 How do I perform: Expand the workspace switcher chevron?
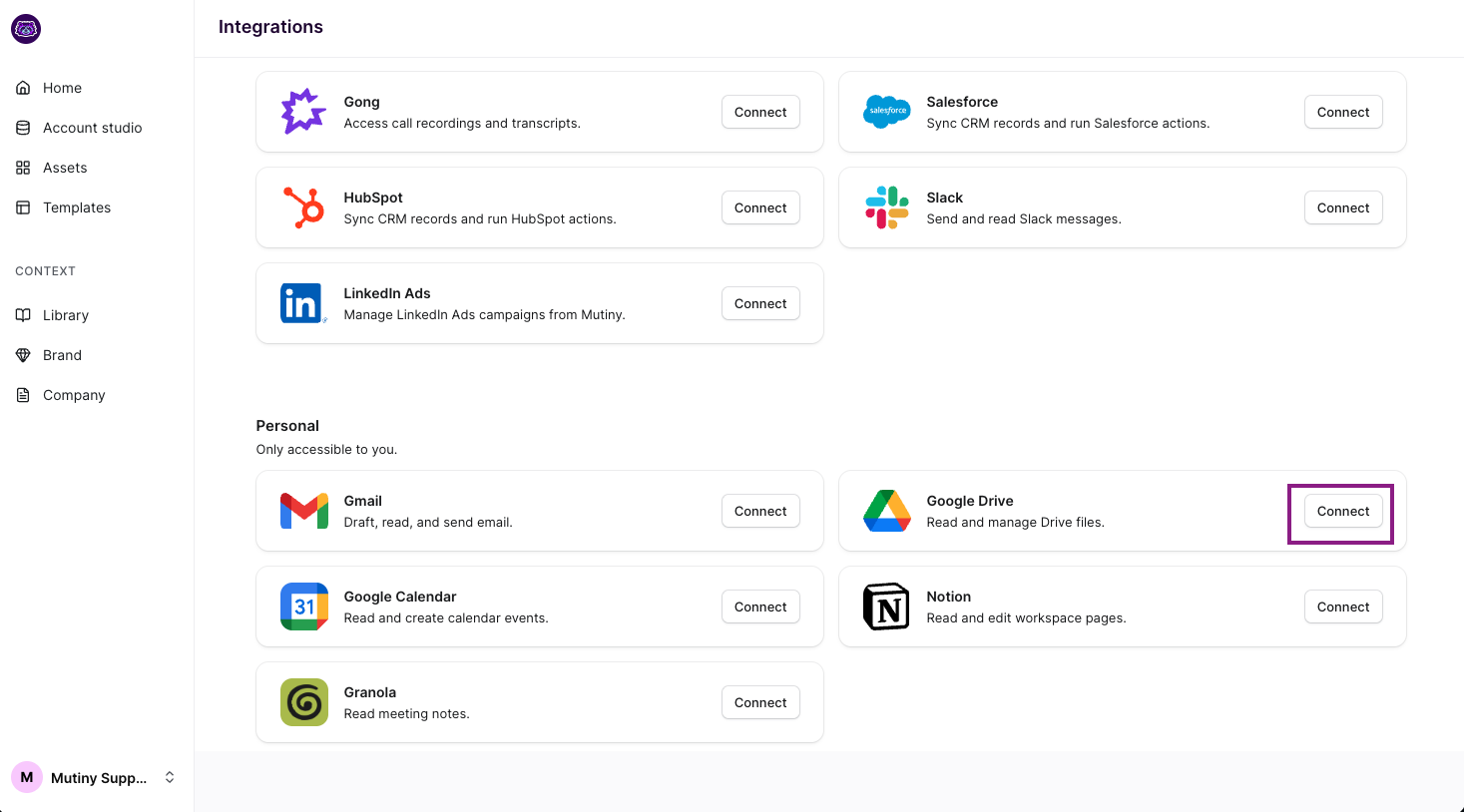170,777
